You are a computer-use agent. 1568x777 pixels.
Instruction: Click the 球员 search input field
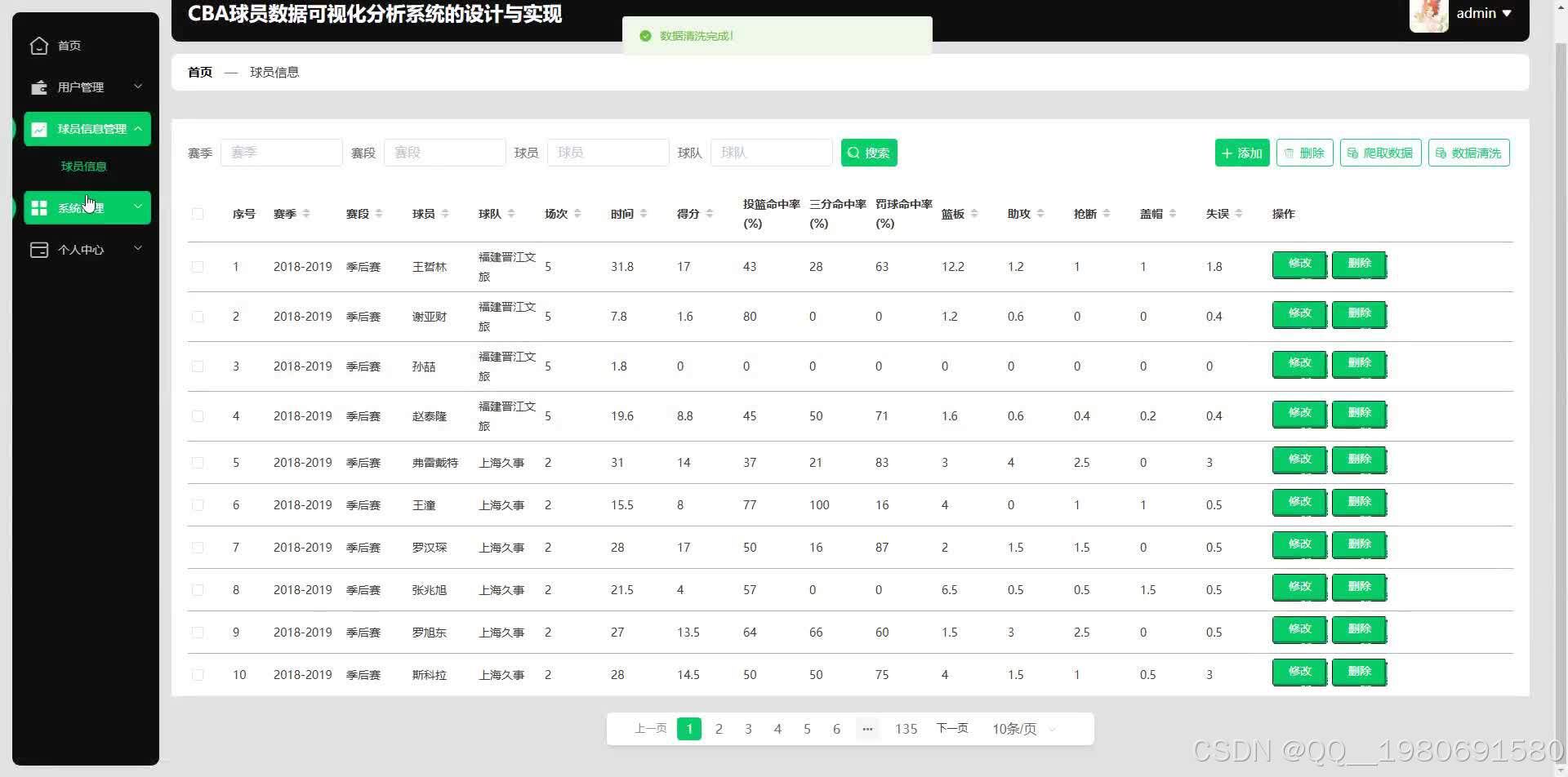point(608,153)
